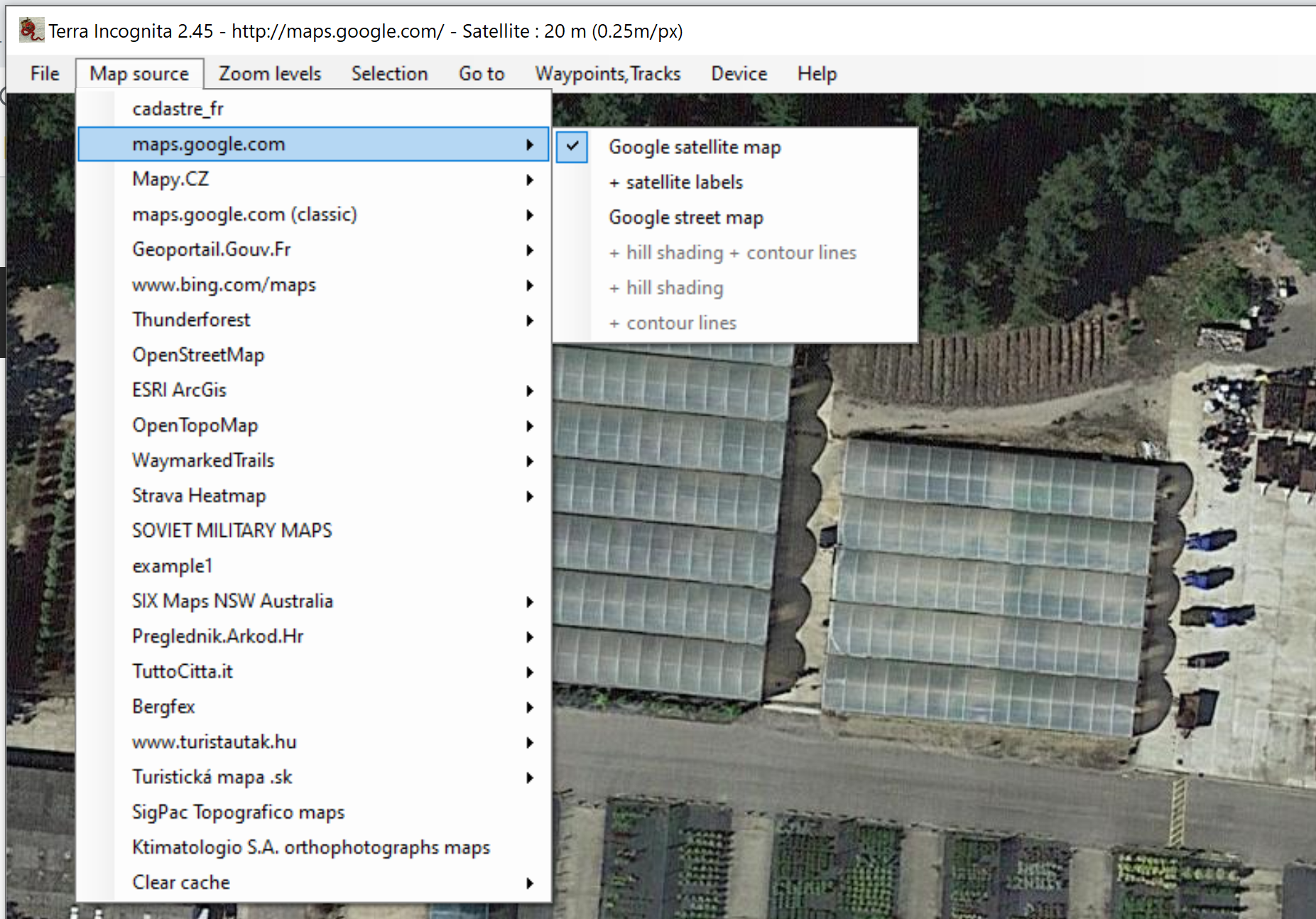Image resolution: width=1316 pixels, height=919 pixels.
Task: Open SIX Maps NSW Australia submenu
Action: click(313, 601)
